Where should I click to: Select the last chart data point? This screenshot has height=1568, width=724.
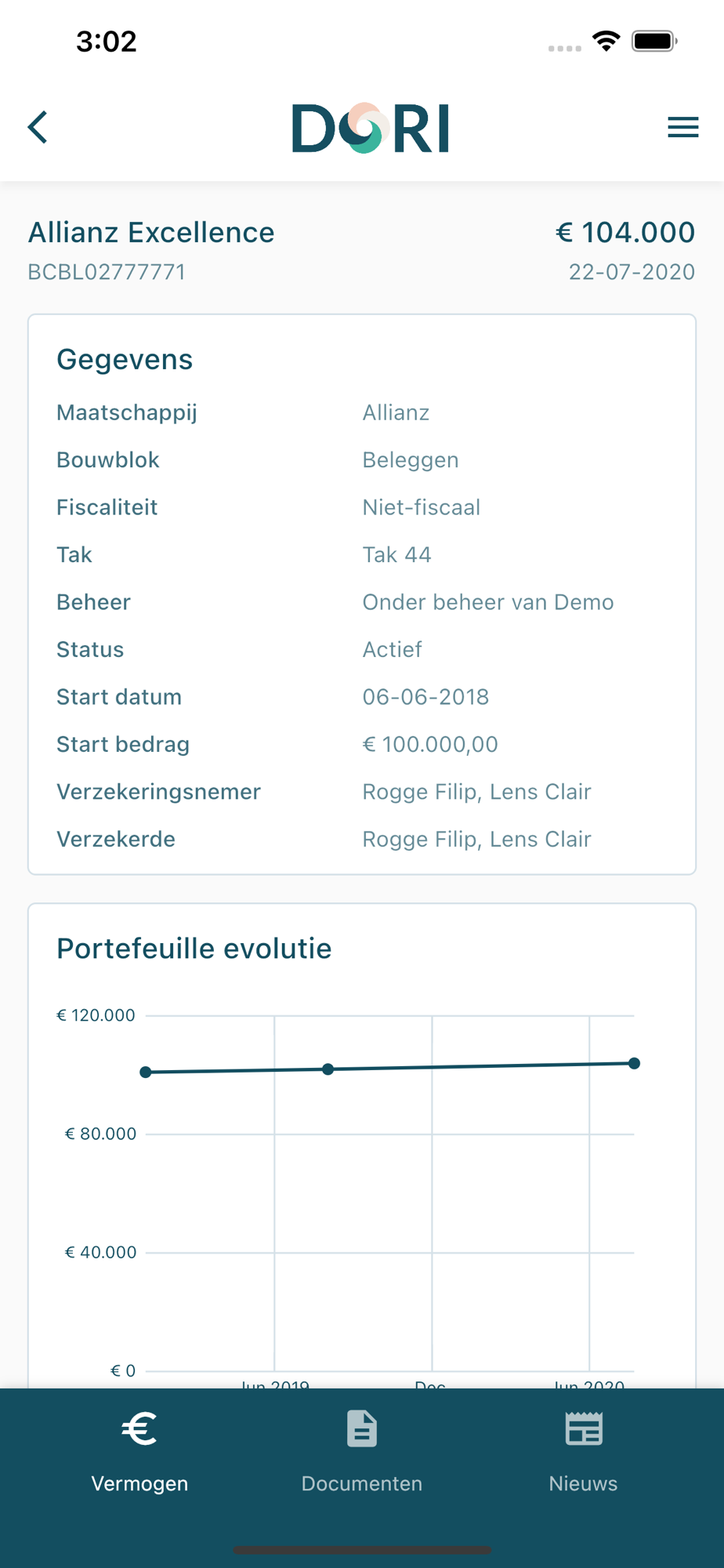click(x=635, y=1063)
